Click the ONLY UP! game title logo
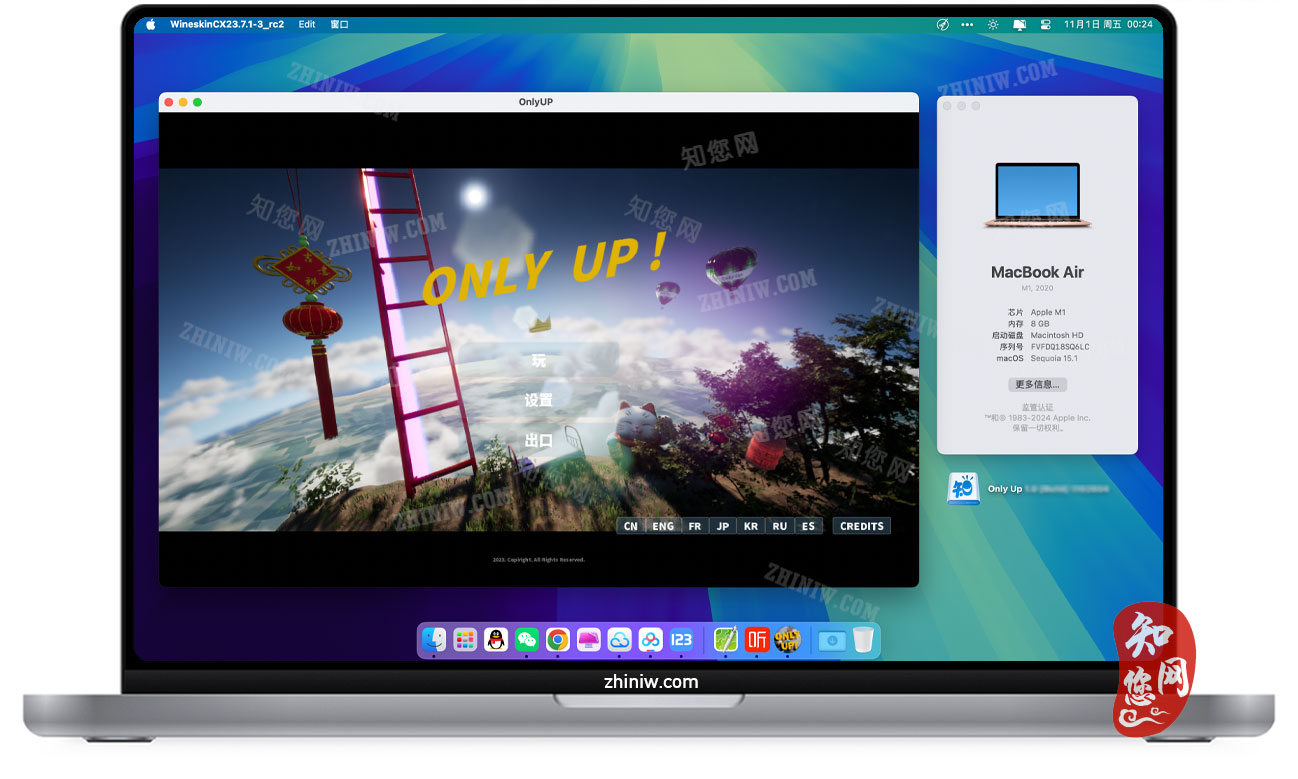The height and width of the screenshot is (779, 1298). click(545, 268)
